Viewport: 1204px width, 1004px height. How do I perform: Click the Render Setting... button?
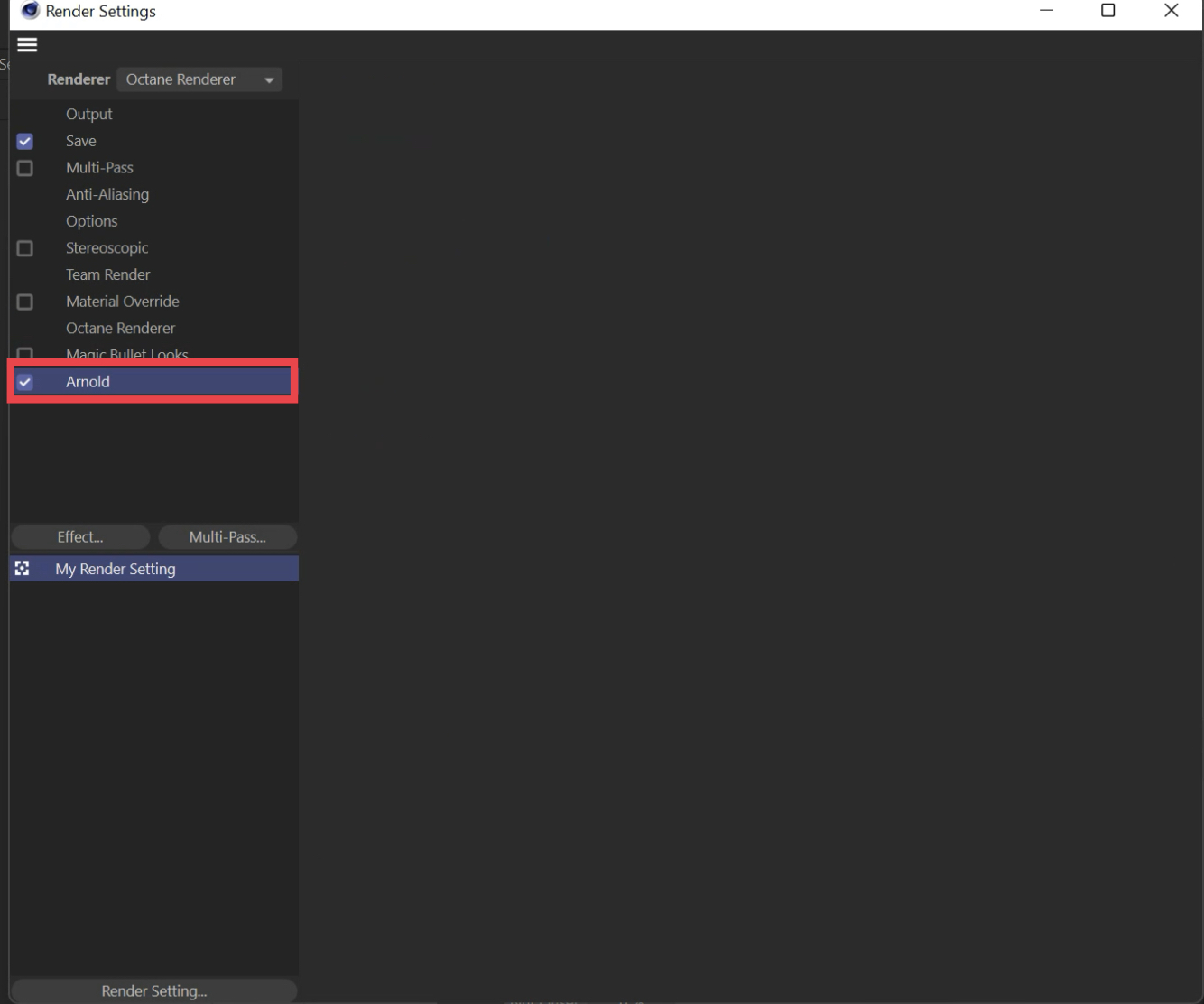(x=154, y=990)
